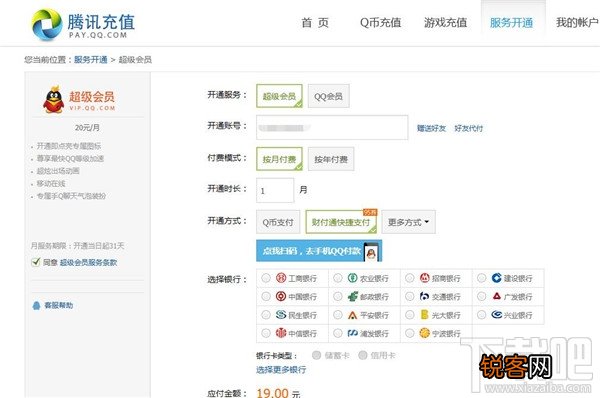
Task: Select the QQ会员 service option
Action: point(328,96)
